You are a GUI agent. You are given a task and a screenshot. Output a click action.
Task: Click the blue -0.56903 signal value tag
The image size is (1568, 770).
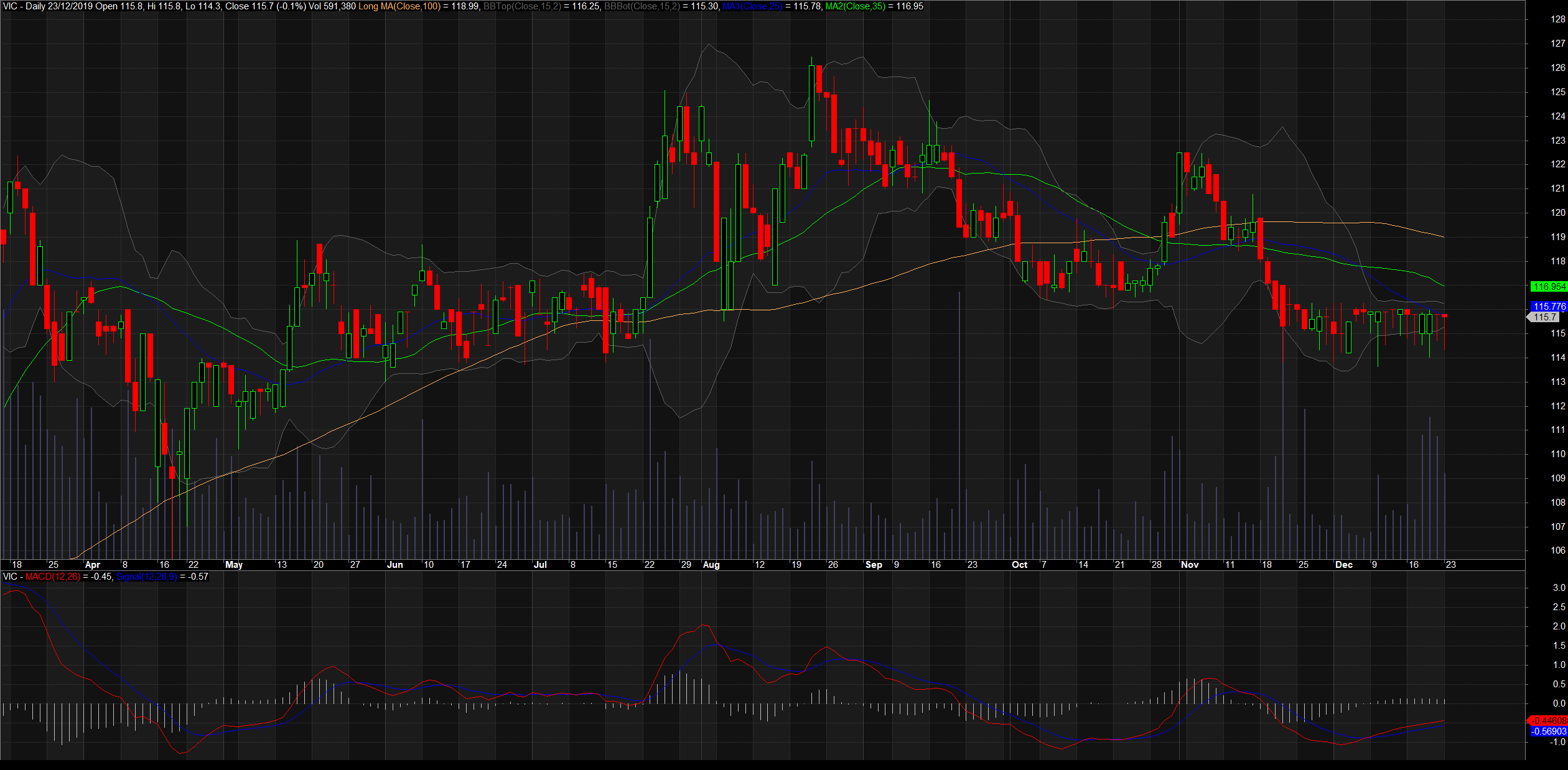click(1548, 731)
